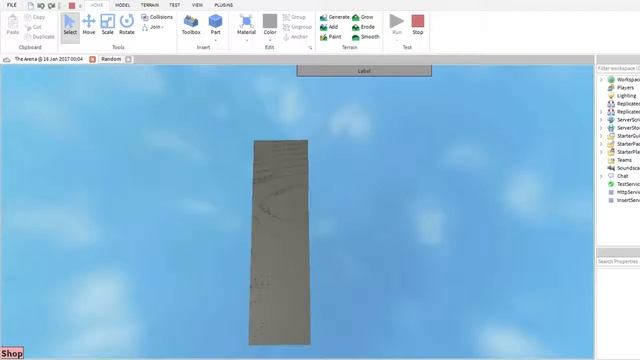Click the Cut scissors button

click(33, 27)
